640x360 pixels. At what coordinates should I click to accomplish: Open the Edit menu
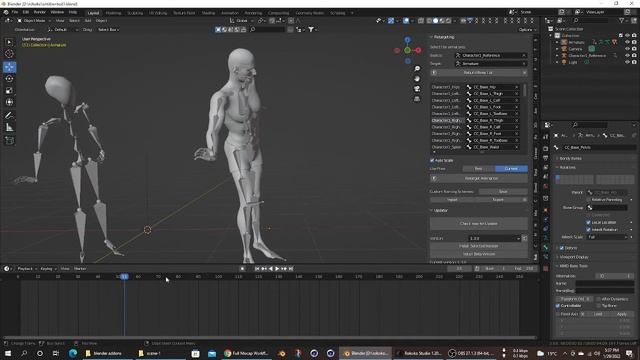pyautogui.click(x=26, y=12)
